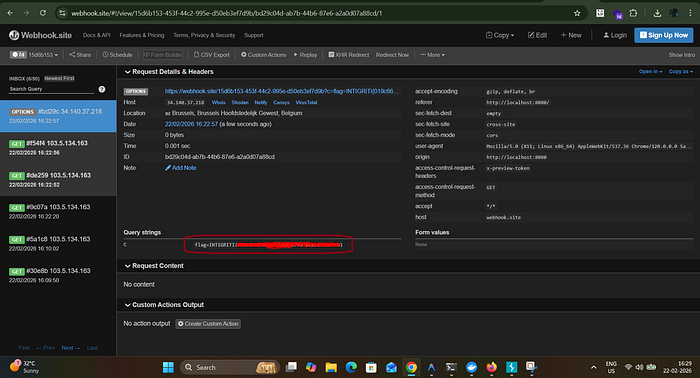
Task: Open File Explorer from taskbar
Action: coord(331,367)
